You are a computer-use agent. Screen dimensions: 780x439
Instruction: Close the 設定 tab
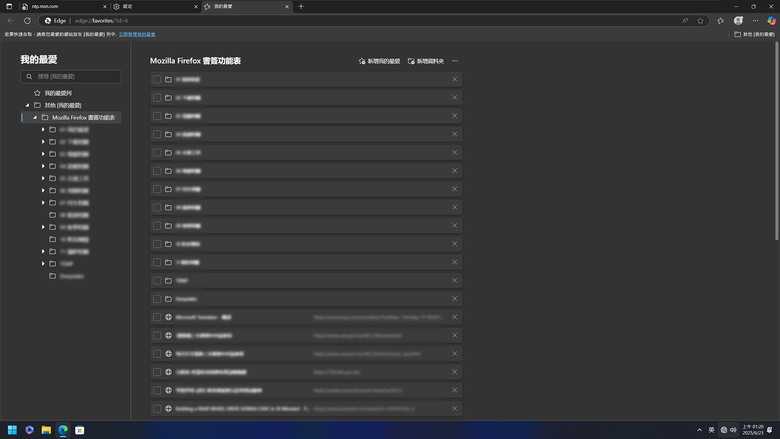pyautogui.click(x=195, y=6)
